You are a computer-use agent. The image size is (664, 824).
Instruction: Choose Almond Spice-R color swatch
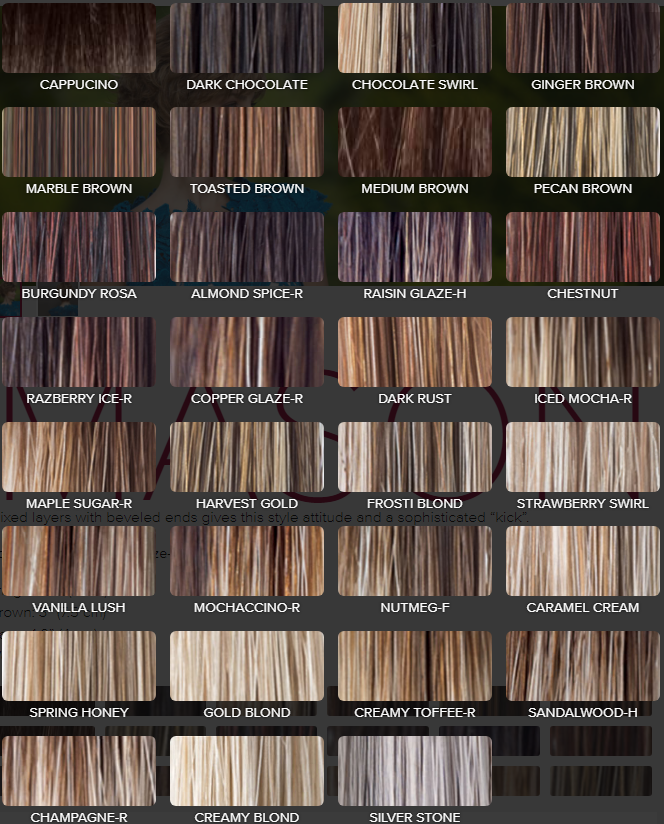click(247, 247)
